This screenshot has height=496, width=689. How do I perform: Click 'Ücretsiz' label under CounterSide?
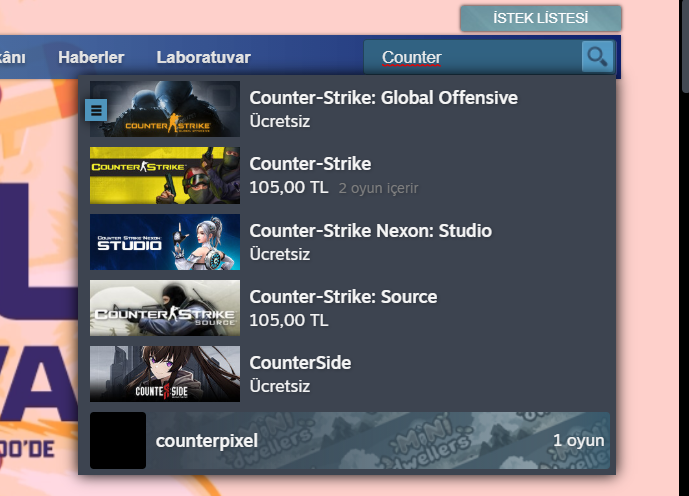279,386
